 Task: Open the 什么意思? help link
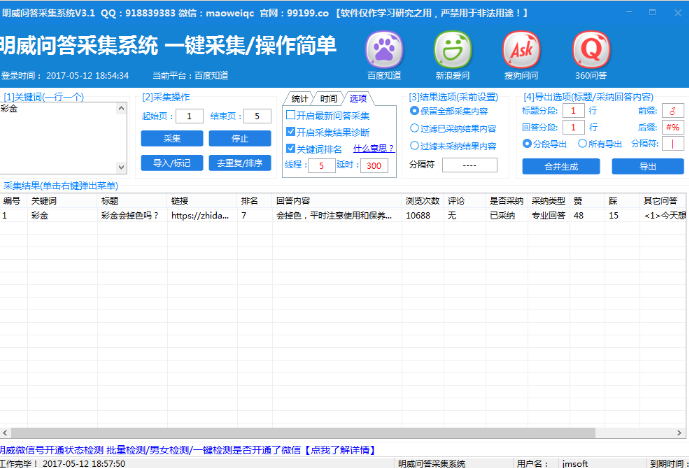(x=374, y=149)
